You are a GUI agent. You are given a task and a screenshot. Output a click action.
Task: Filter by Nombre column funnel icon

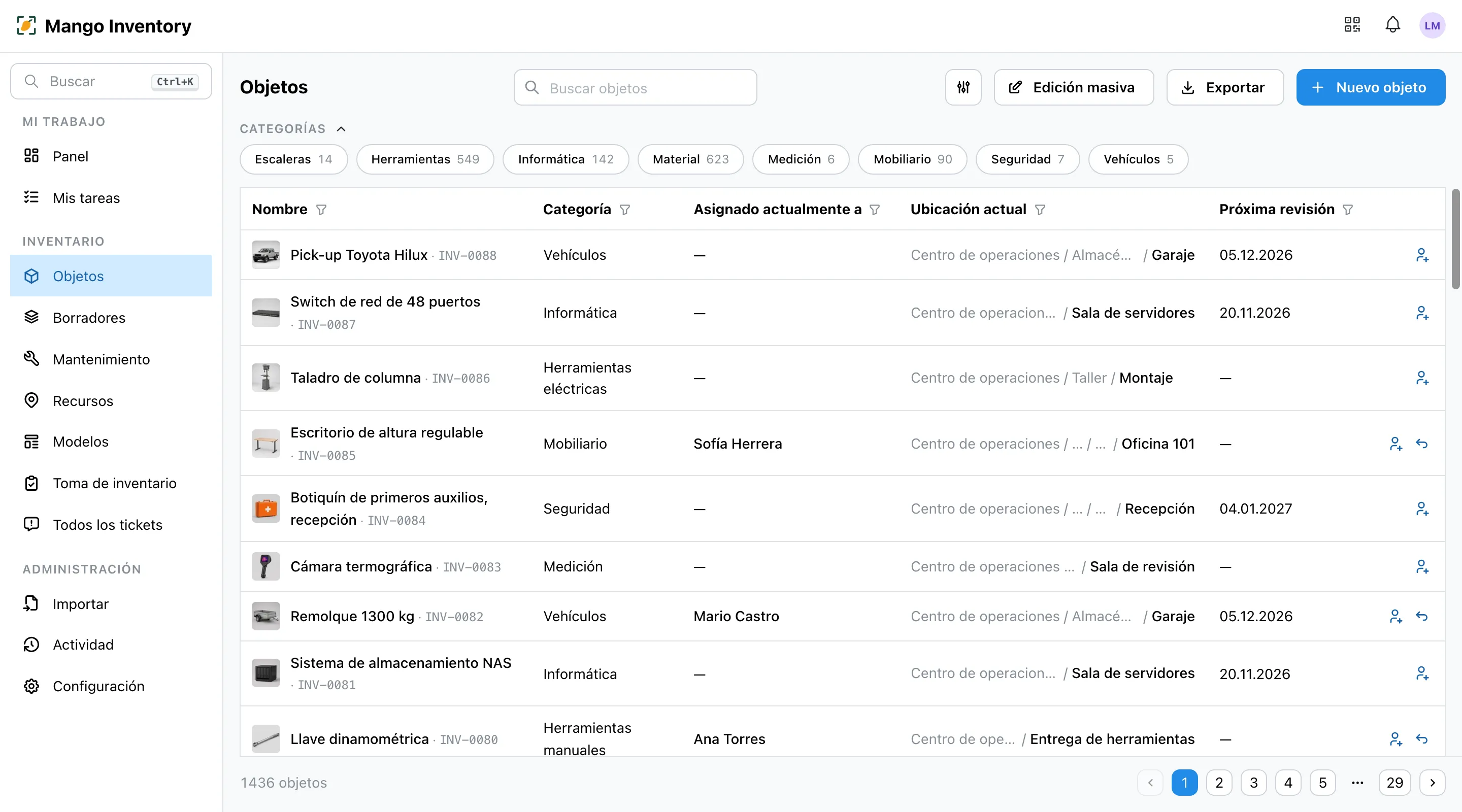coord(321,210)
